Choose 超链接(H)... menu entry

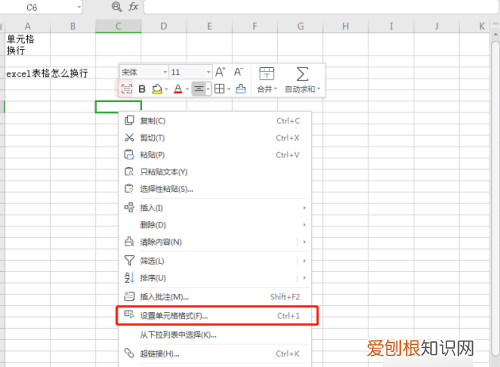point(215,354)
